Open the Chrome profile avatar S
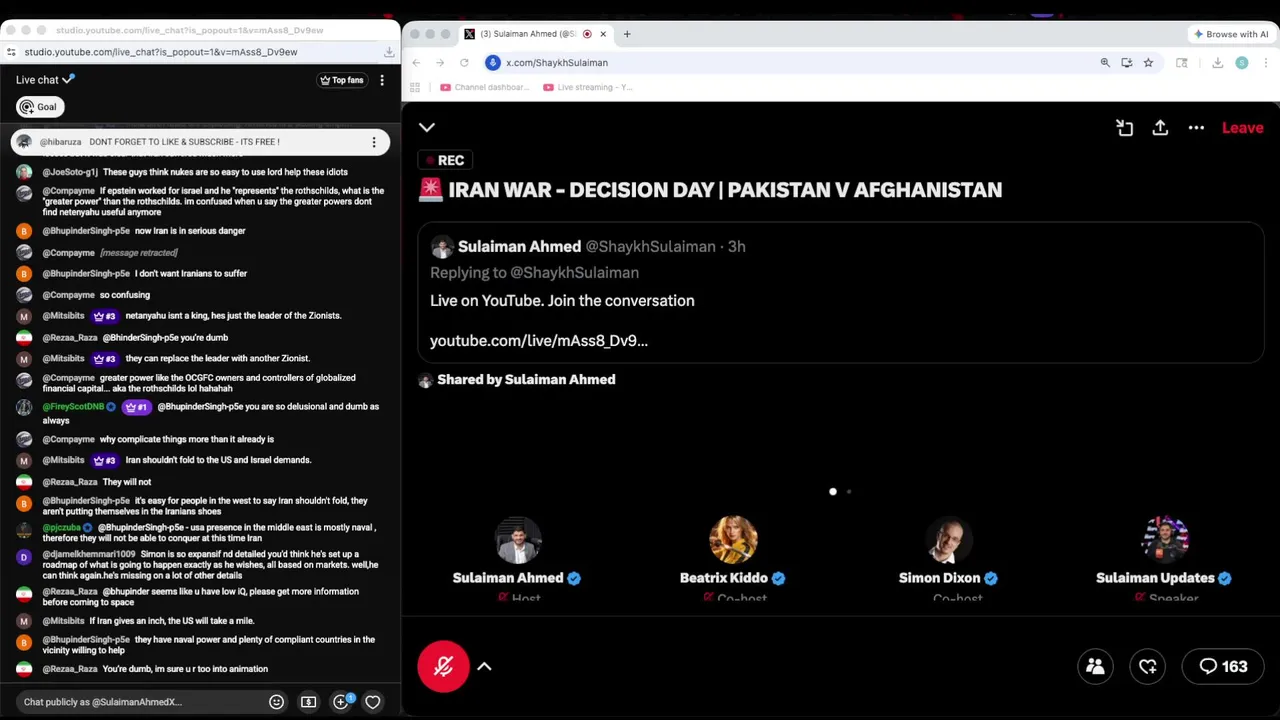Image resolution: width=1280 pixels, height=720 pixels. [x=1242, y=62]
